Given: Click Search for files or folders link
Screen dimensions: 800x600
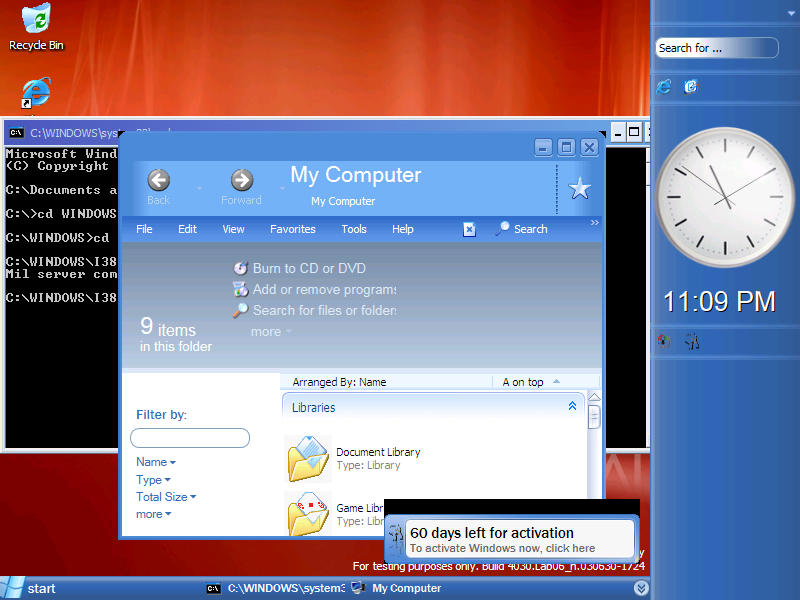Looking at the screenshot, I should pyautogui.click(x=324, y=311).
